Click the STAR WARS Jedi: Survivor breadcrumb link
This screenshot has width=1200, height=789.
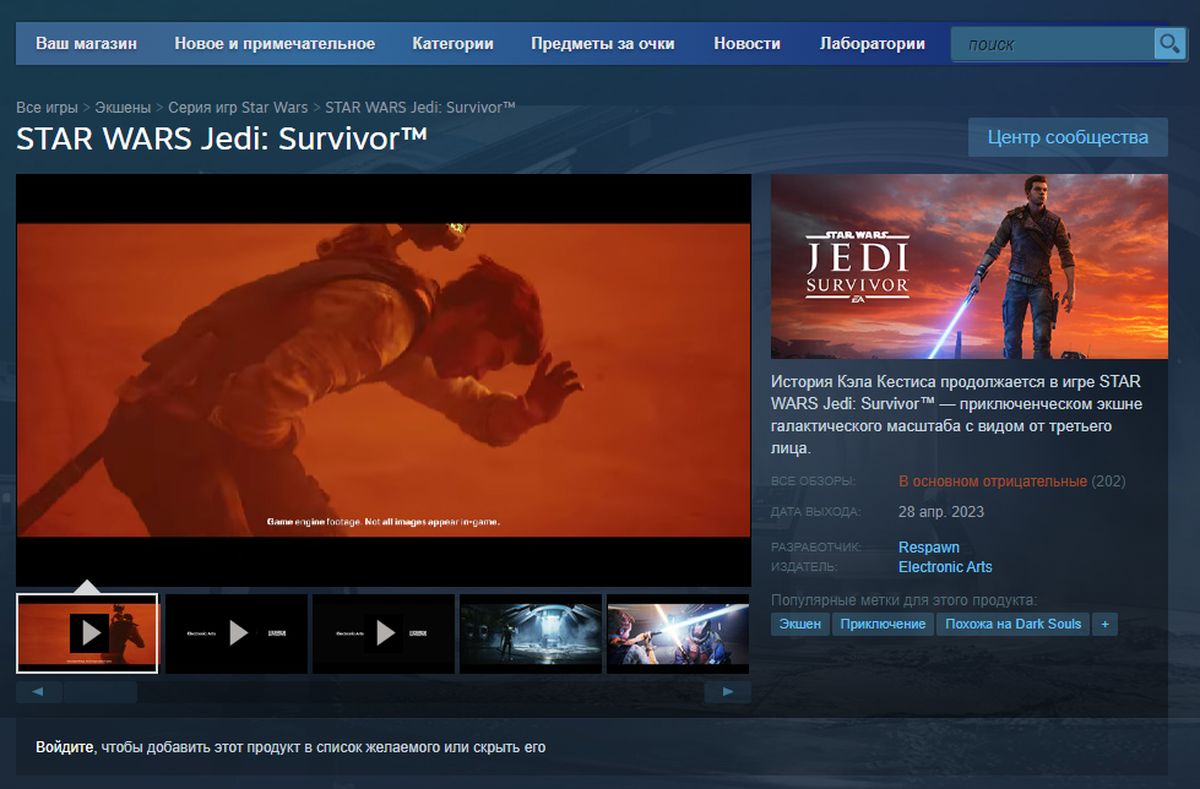[420, 107]
